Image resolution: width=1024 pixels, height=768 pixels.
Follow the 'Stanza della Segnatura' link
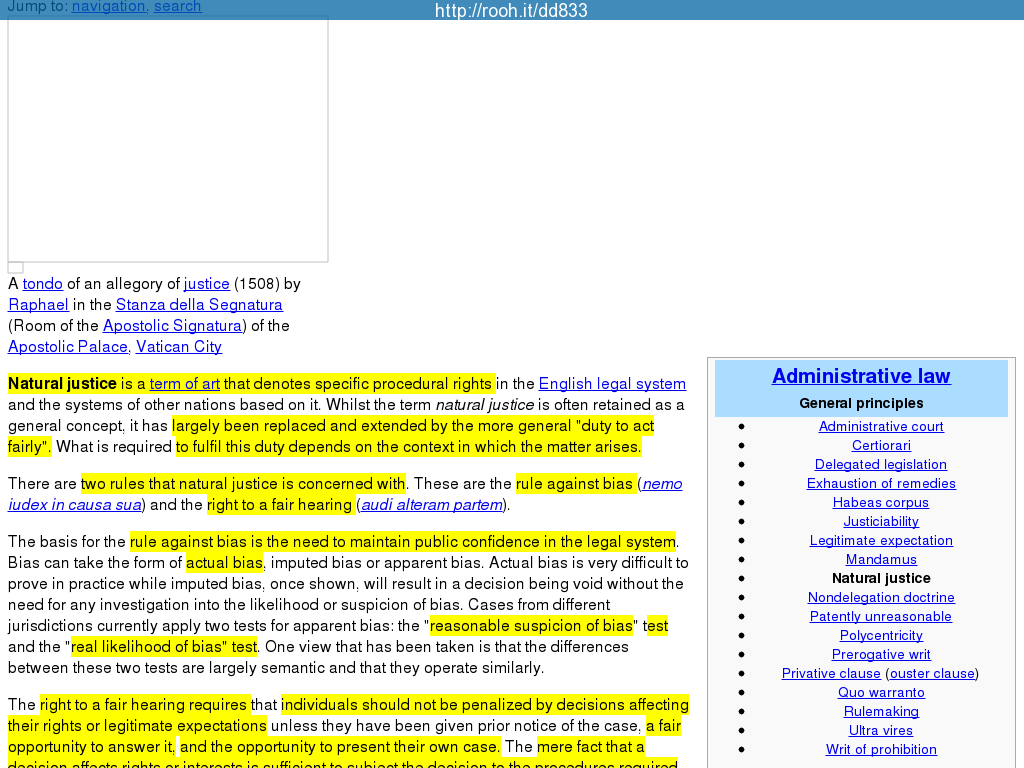coord(199,305)
